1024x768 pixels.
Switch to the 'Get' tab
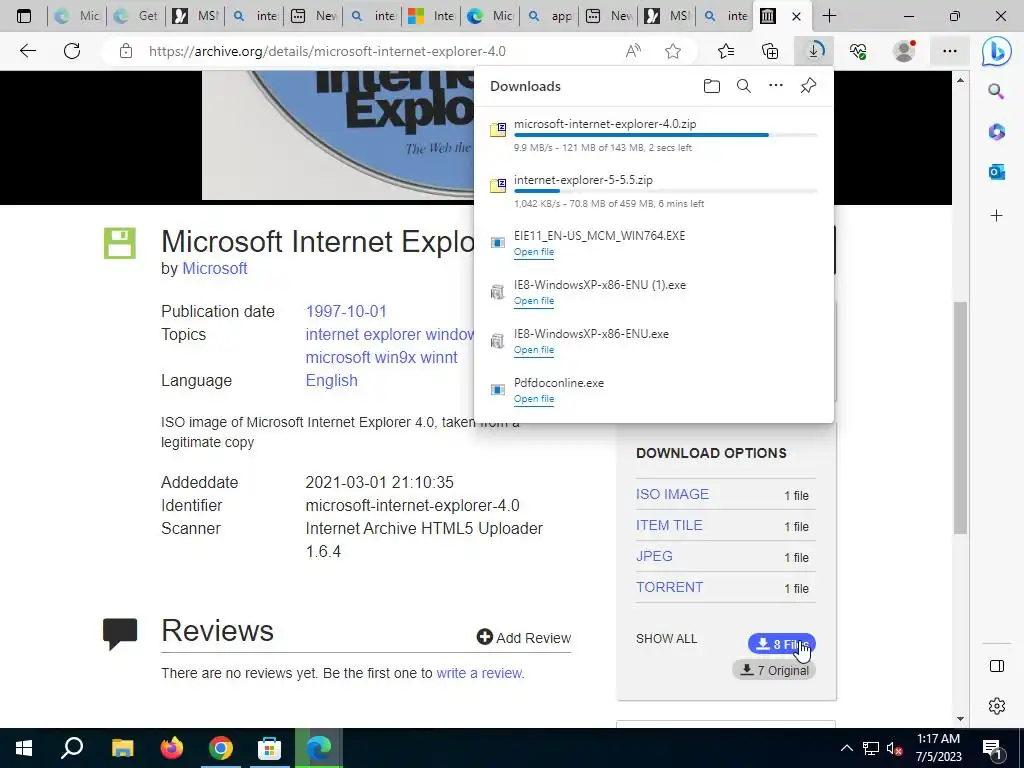point(136,16)
